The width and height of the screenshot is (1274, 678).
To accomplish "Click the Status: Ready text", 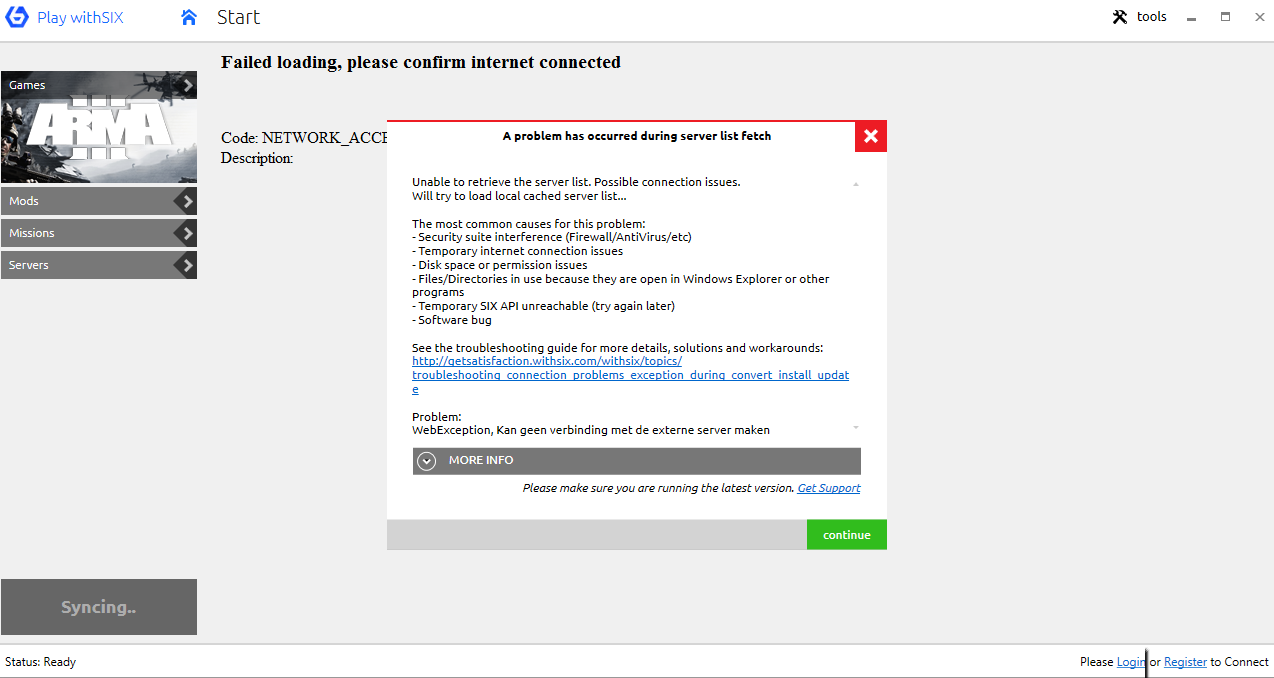I will (x=40, y=662).
